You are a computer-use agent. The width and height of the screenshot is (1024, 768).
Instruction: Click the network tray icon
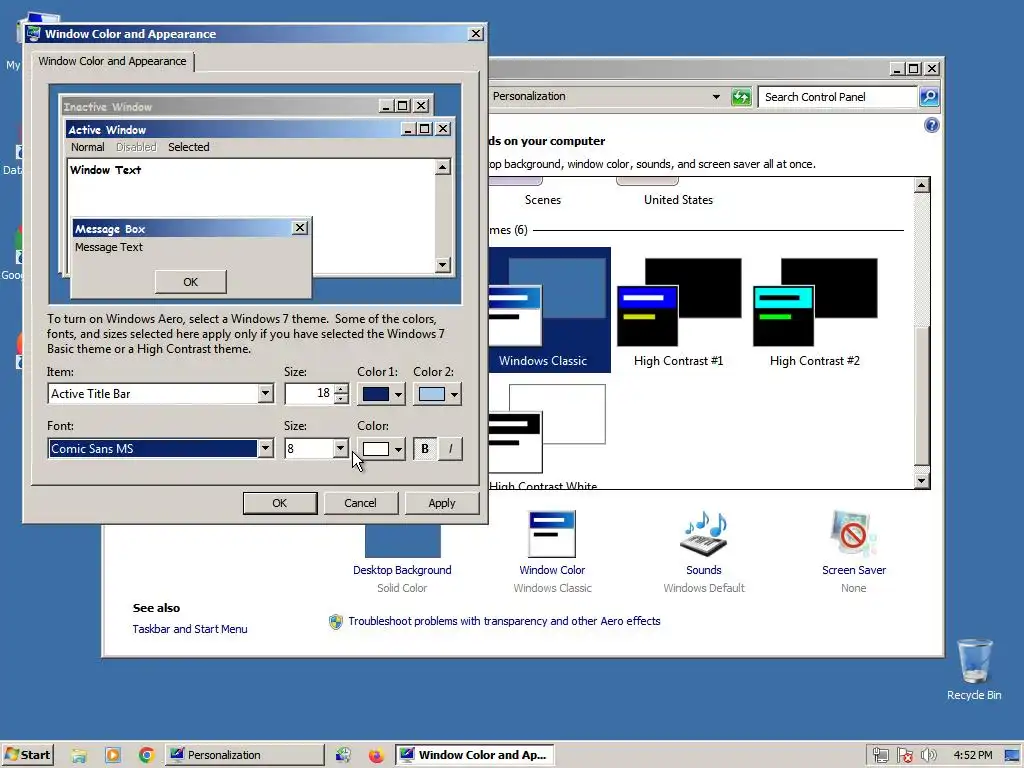(880, 756)
